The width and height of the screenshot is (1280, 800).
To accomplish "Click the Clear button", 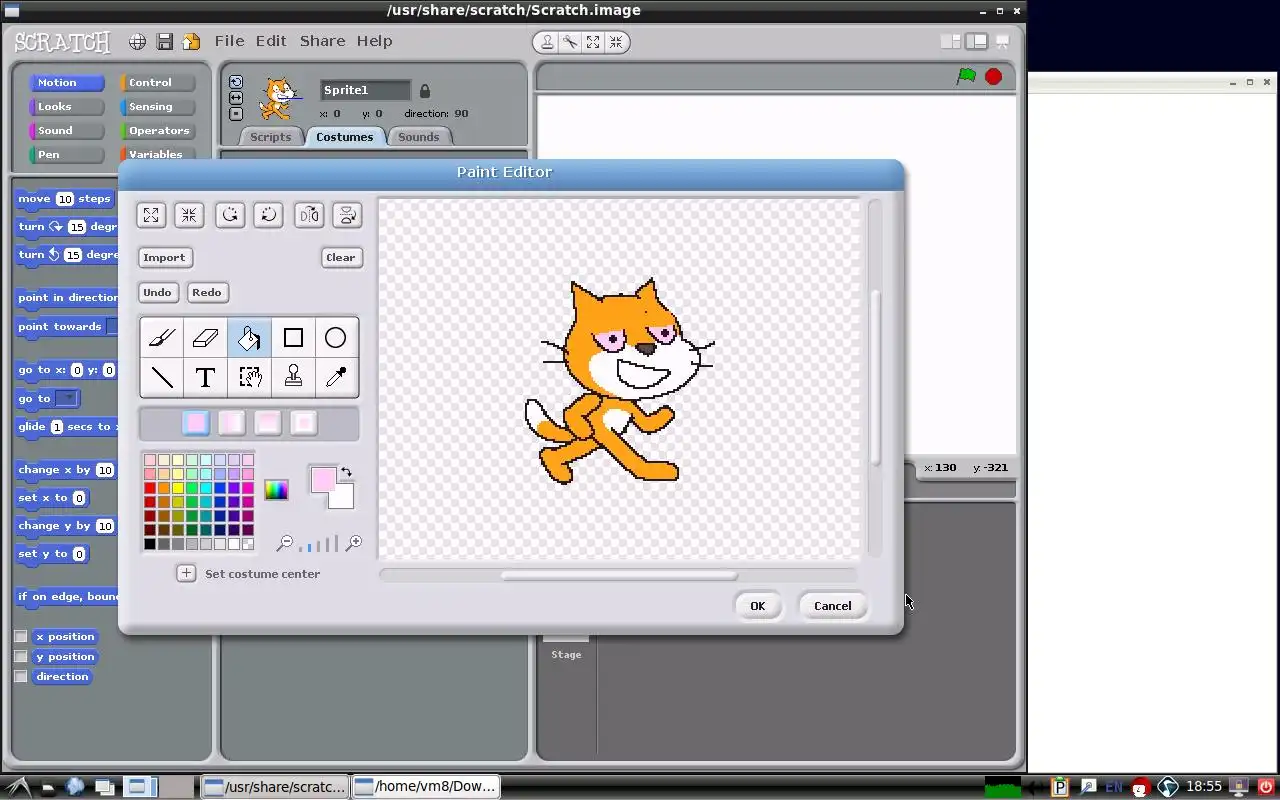I will pos(341,257).
